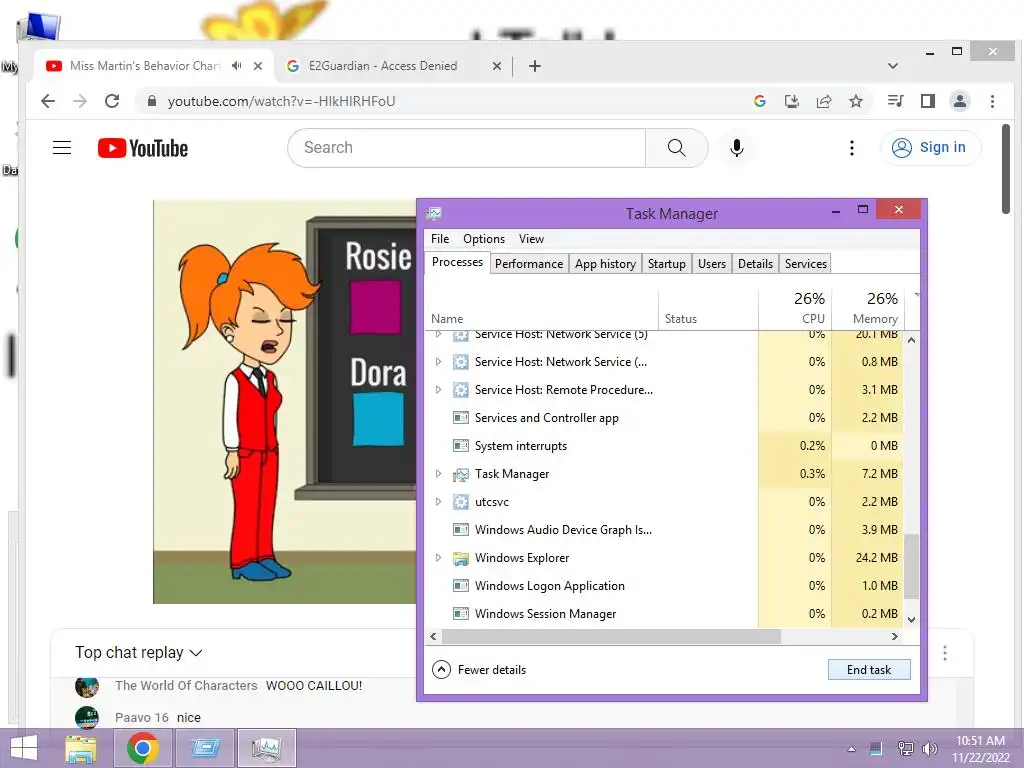Select the System interrupts process
Screen dimensions: 1024x768
pos(664,446)
